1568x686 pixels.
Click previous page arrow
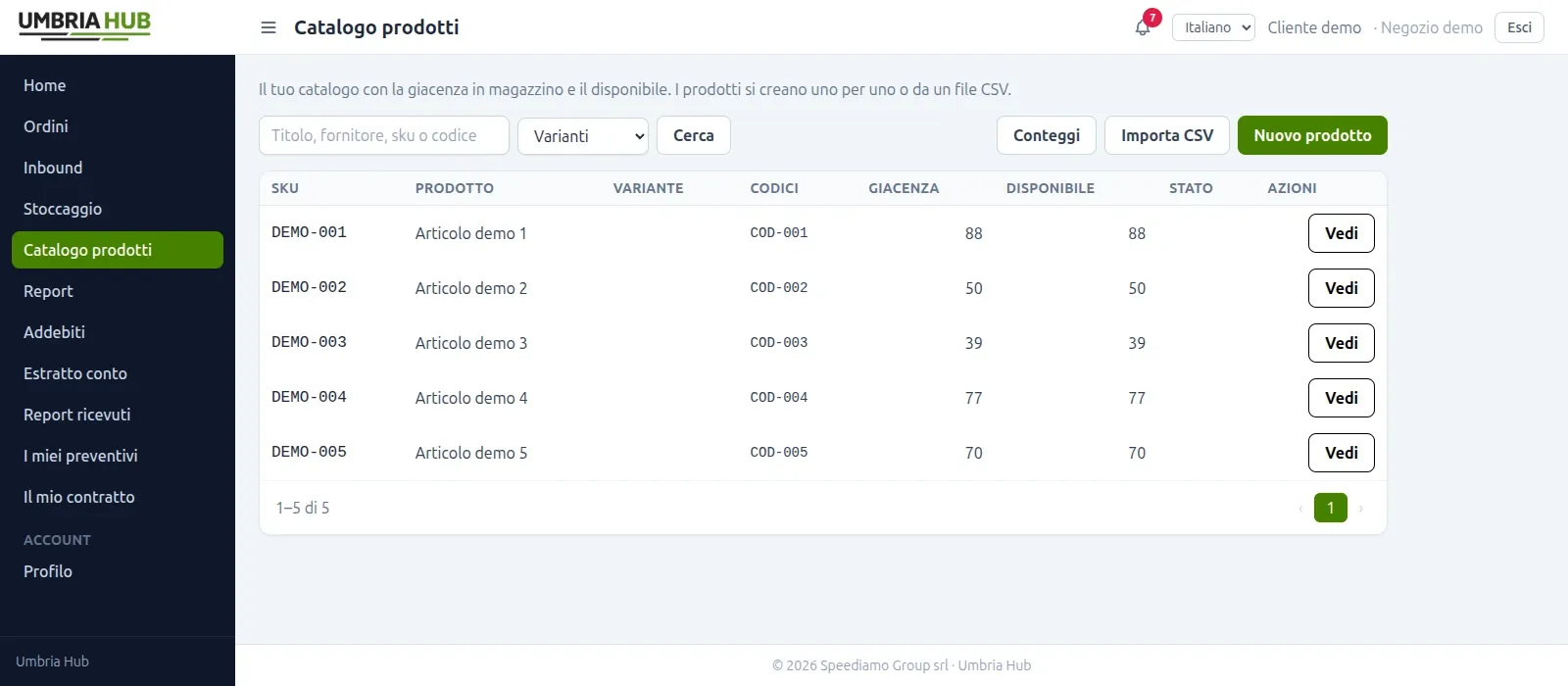tap(1300, 508)
